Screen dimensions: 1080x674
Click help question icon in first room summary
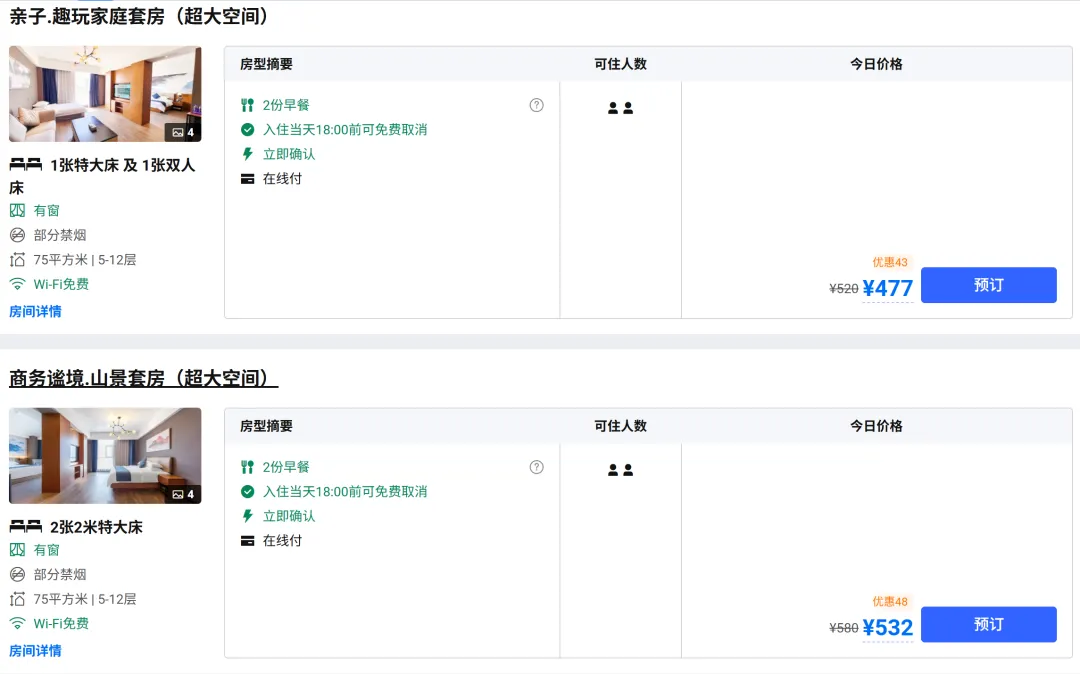537,105
